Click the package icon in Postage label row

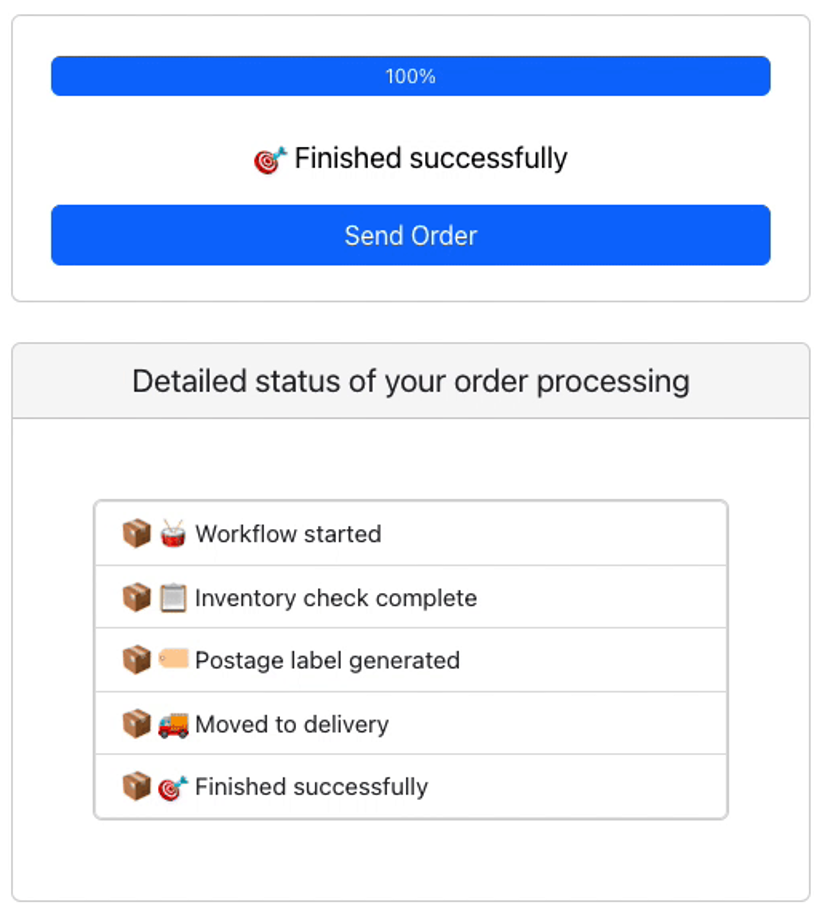coord(136,660)
